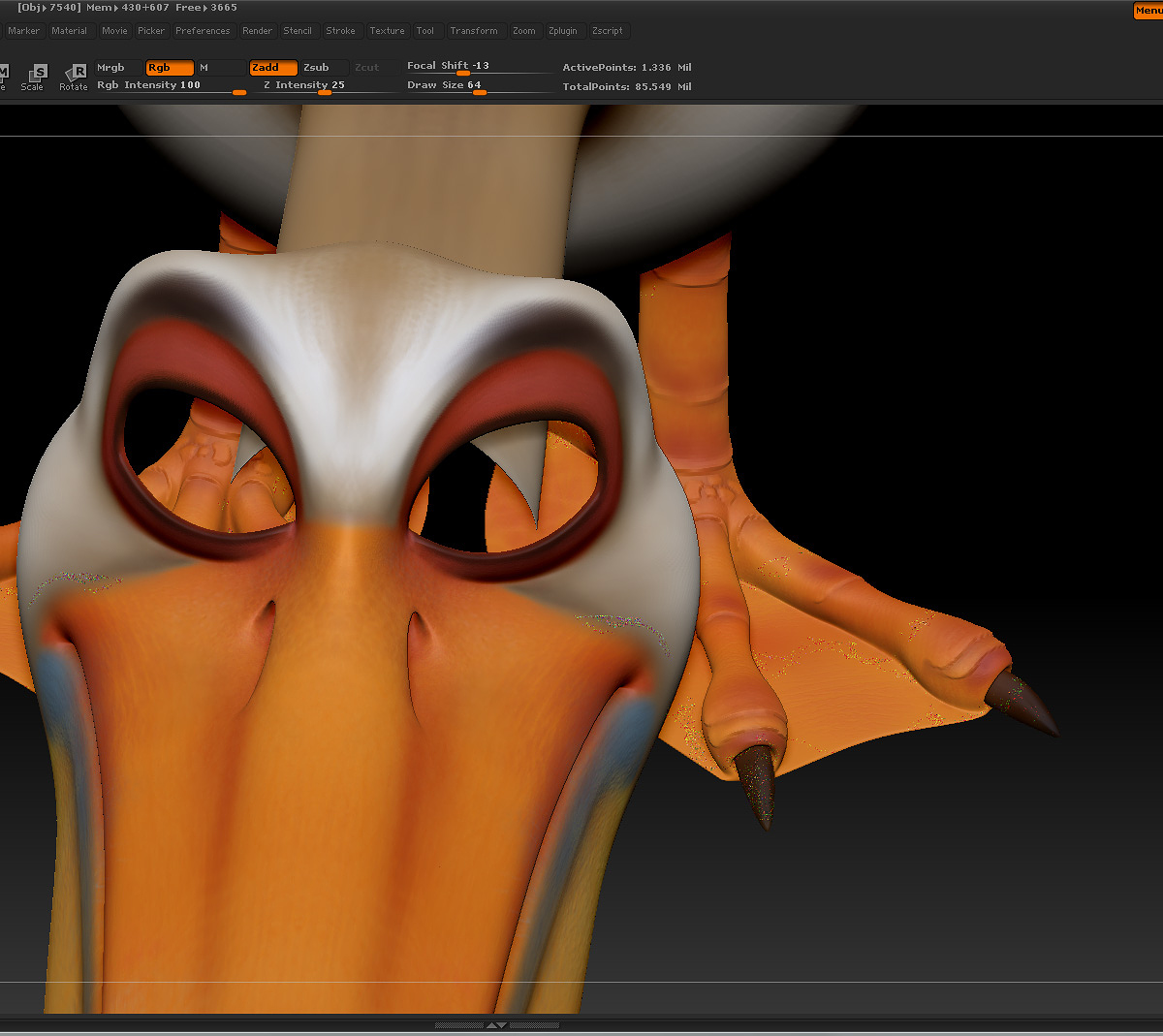Screen dimensions: 1163x1036
Task: Open the Tool menu
Action: click(x=426, y=30)
